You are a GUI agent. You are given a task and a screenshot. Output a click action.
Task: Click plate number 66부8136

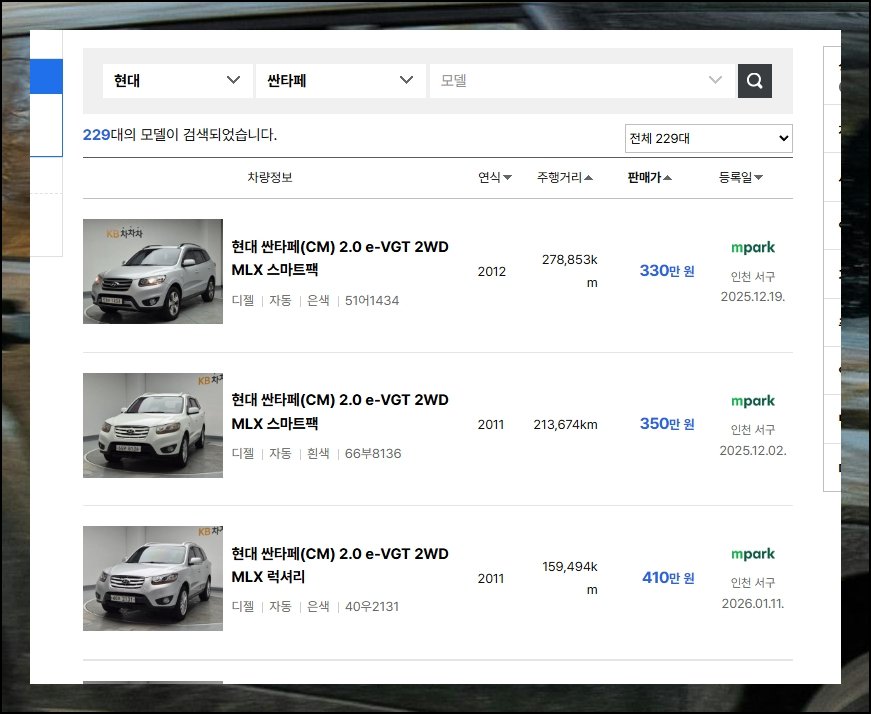click(373, 453)
